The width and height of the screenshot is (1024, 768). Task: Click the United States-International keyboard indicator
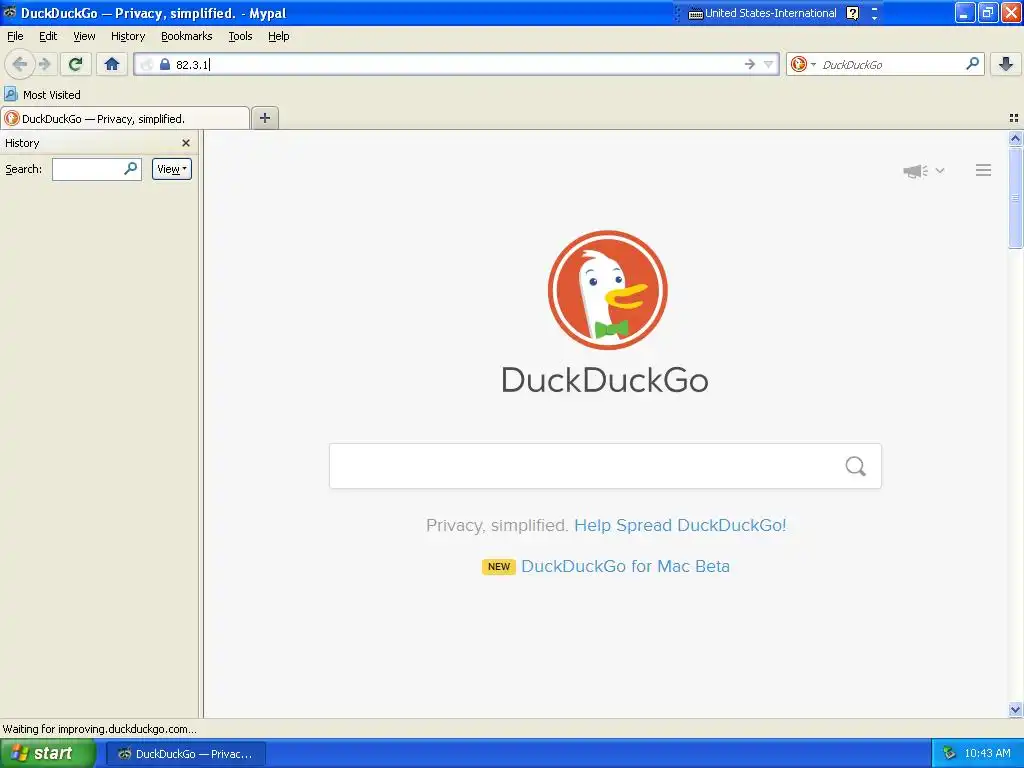(x=763, y=13)
